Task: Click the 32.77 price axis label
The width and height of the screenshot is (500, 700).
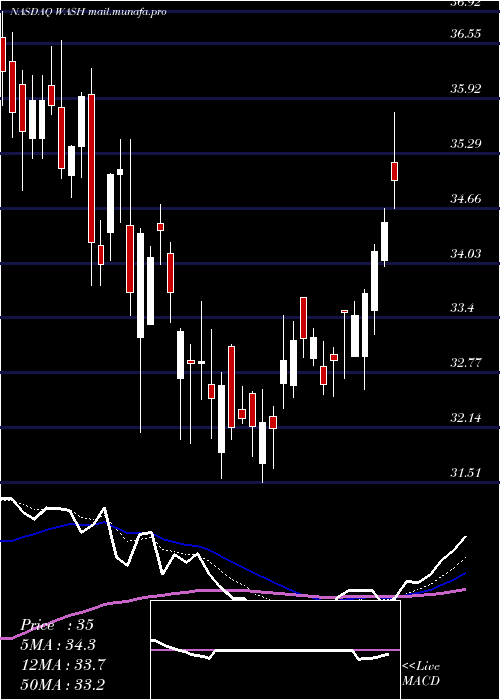Action: point(466,362)
